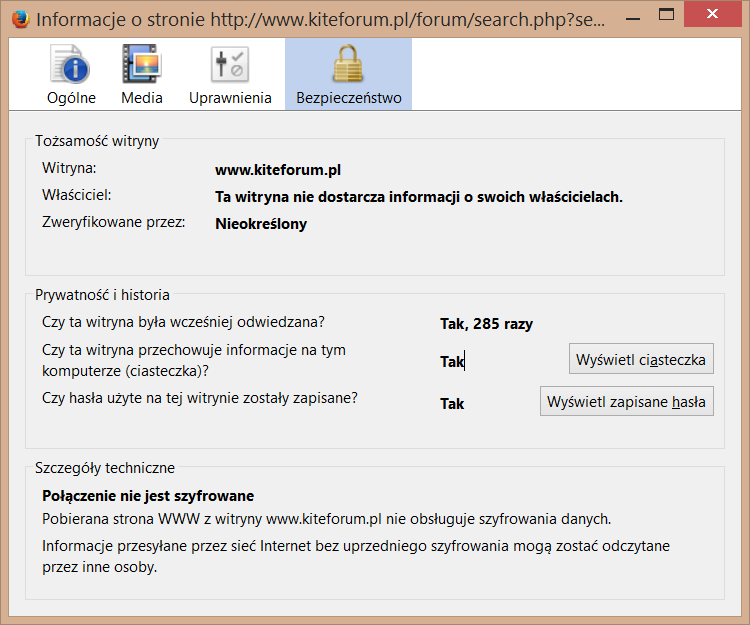Viewport: 750px width, 625px height.
Task: Click the 'Prywatność i historia' group title
Action: [x=102, y=295]
